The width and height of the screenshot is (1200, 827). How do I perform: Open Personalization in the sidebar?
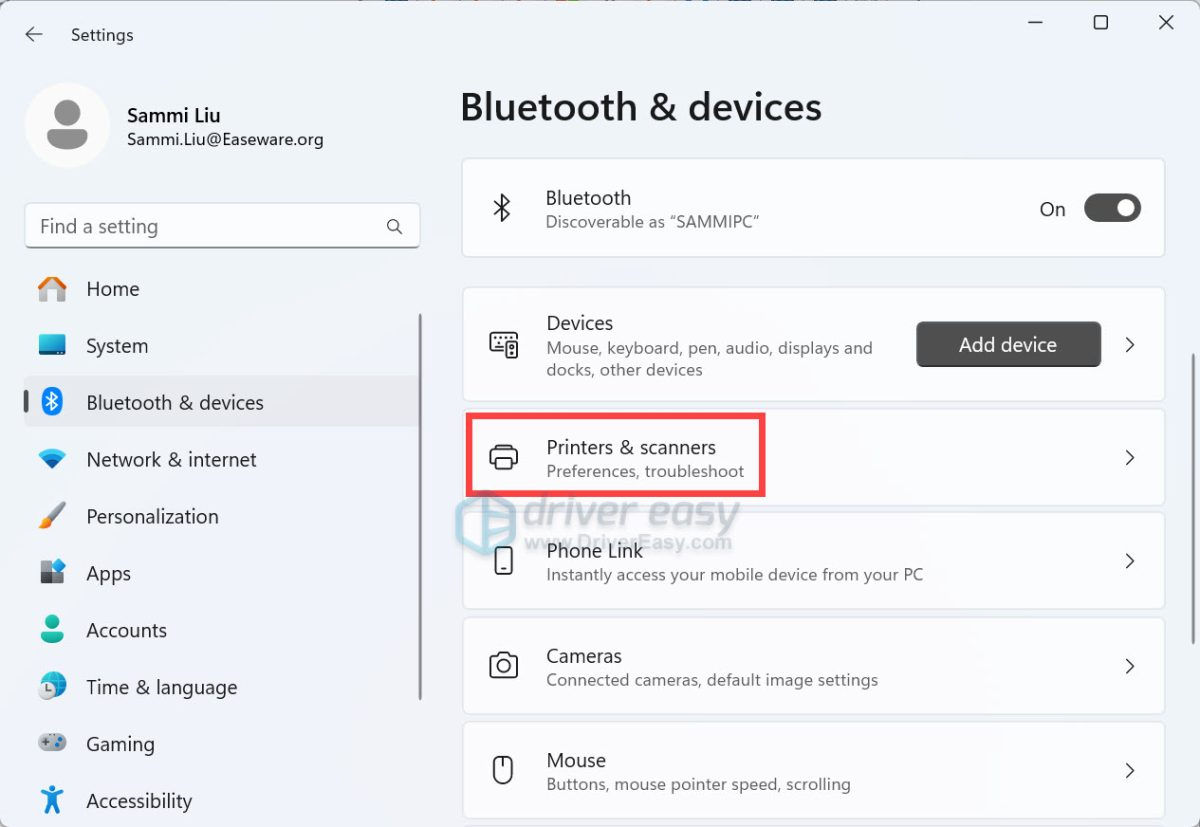tap(152, 517)
